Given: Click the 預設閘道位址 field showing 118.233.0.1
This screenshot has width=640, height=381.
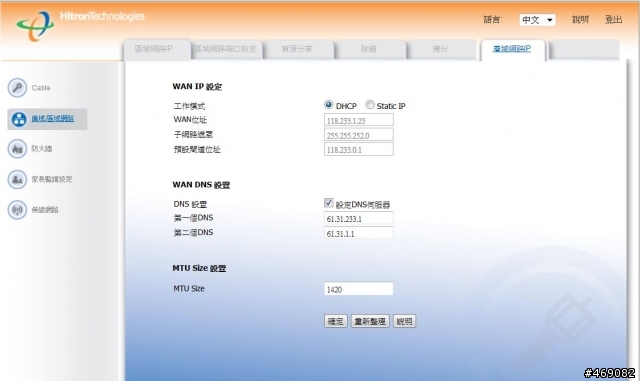Looking at the screenshot, I should point(359,149).
